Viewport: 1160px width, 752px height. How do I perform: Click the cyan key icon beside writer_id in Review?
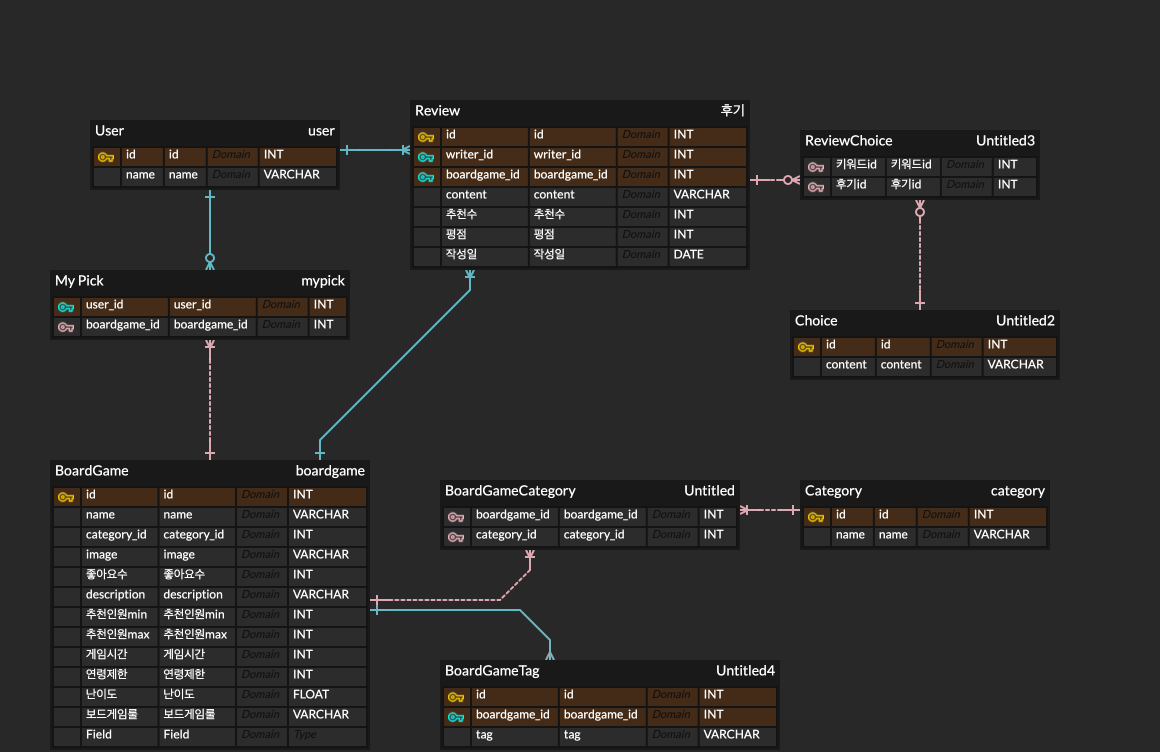click(426, 157)
